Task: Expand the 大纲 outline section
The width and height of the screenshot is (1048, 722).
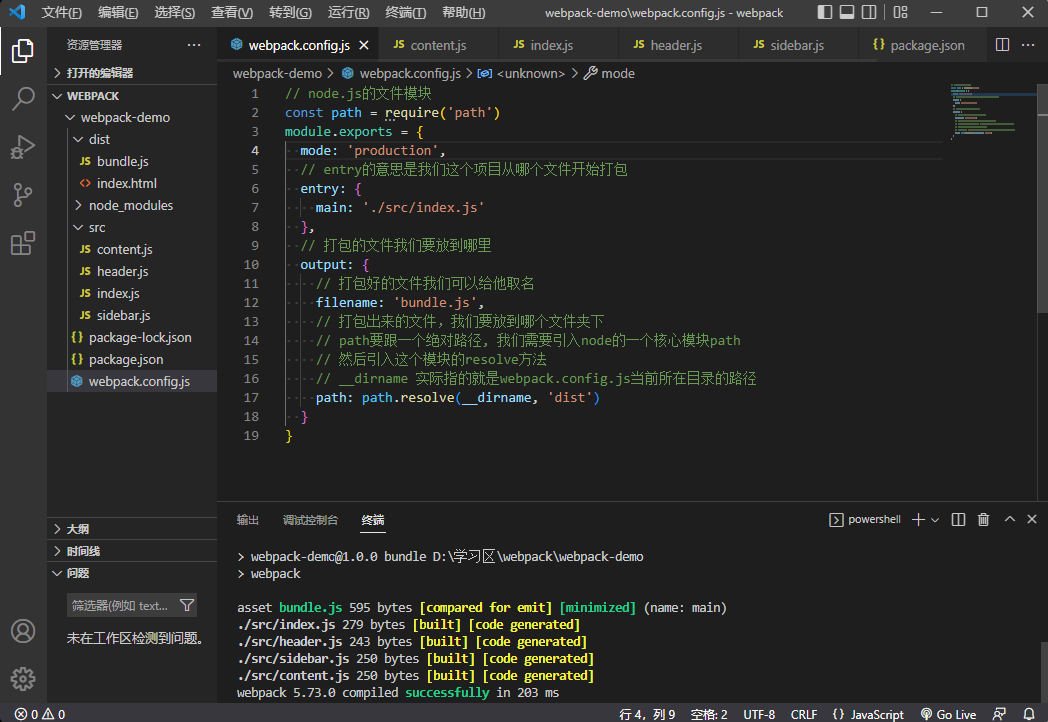Action: (x=132, y=529)
